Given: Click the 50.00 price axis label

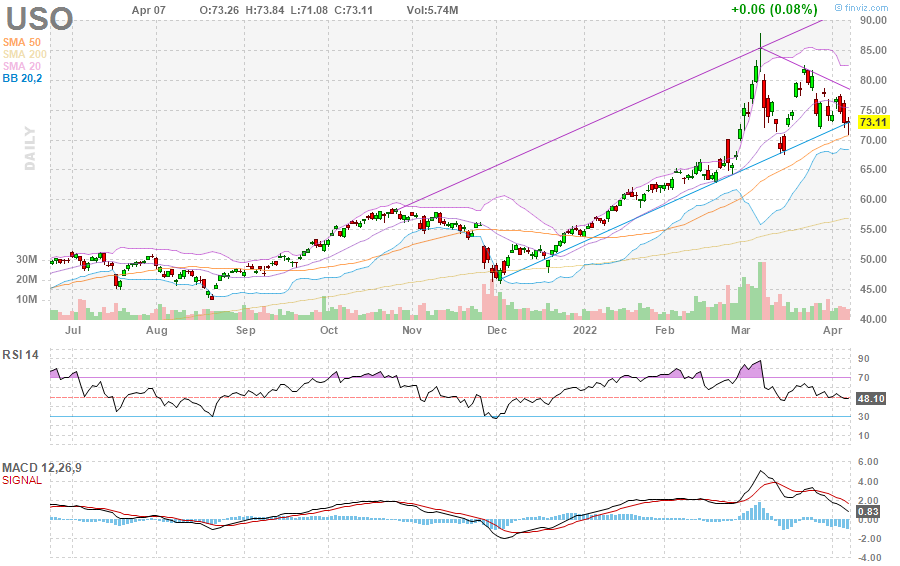Looking at the screenshot, I should [x=872, y=259].
